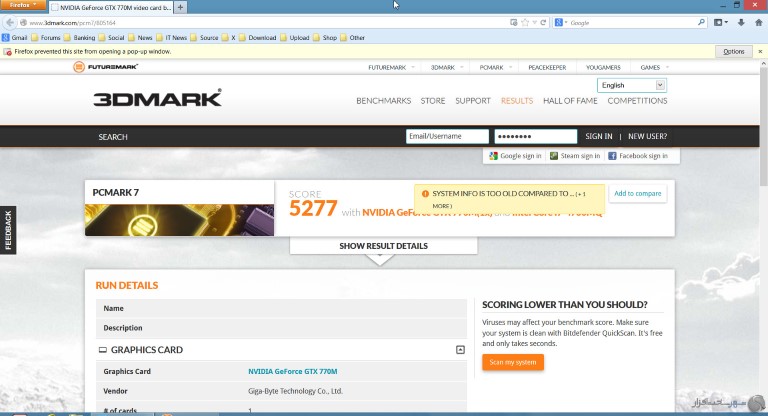
Task: Click the reload page icon in address bar
Action: pyautogui.click(x=543, y=23)
